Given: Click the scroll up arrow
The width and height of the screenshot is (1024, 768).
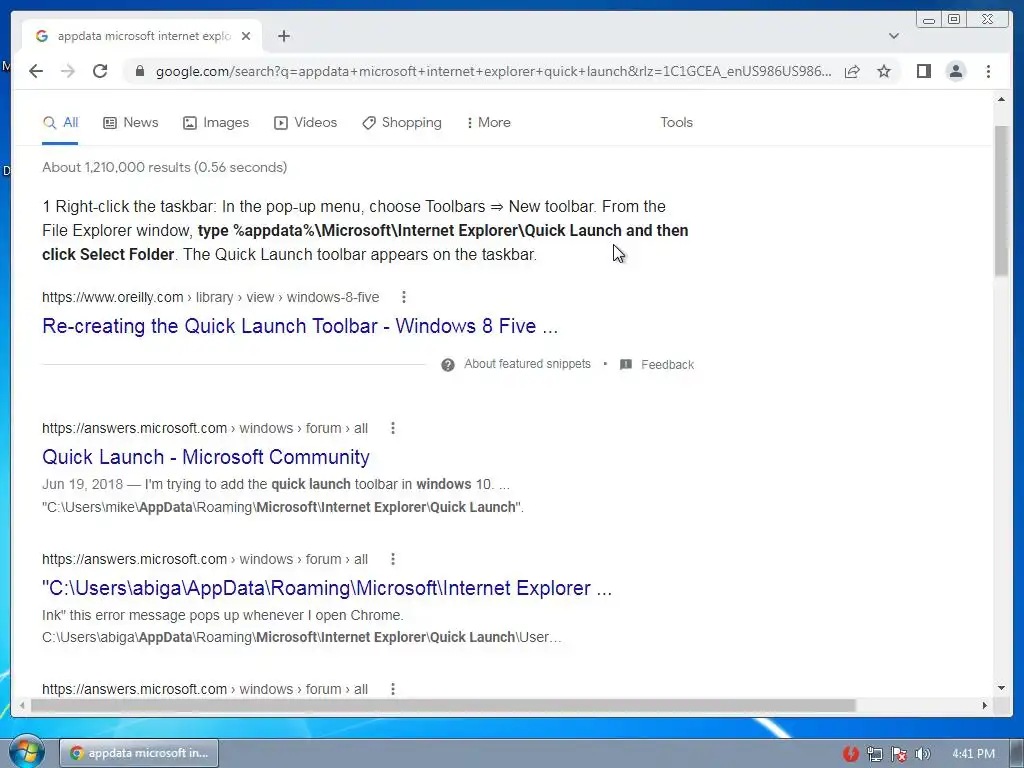Looking at the screenshot, I should pos(1001,99).
